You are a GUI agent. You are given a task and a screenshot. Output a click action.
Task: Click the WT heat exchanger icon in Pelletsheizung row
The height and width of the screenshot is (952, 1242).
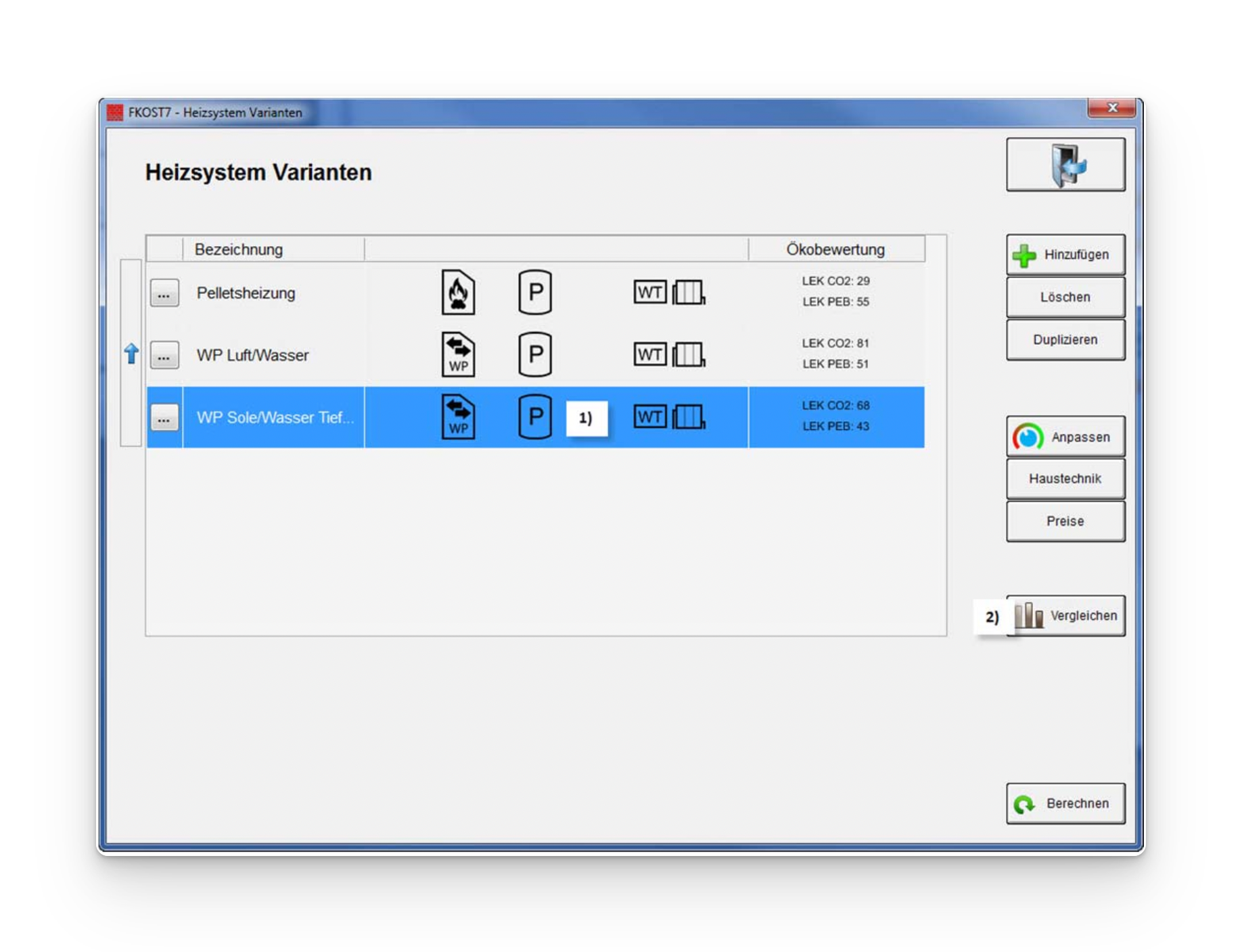tap(649, 293)
